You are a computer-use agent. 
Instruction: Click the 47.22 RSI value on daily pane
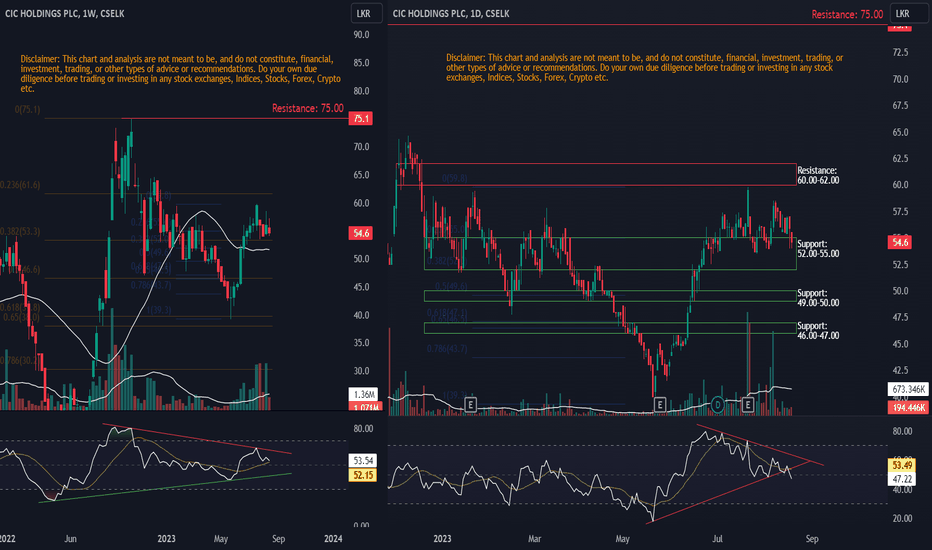(x=902, y=479)
